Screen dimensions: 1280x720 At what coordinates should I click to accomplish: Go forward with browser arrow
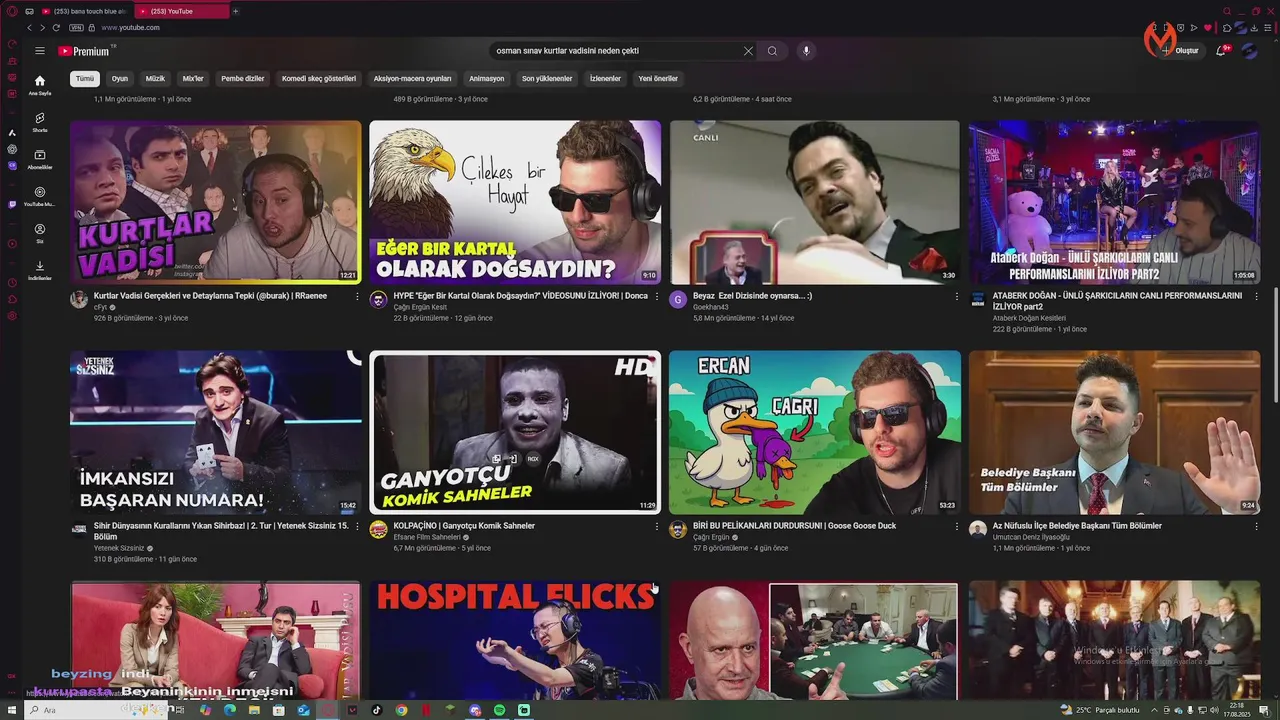click(x=43, y=28)
